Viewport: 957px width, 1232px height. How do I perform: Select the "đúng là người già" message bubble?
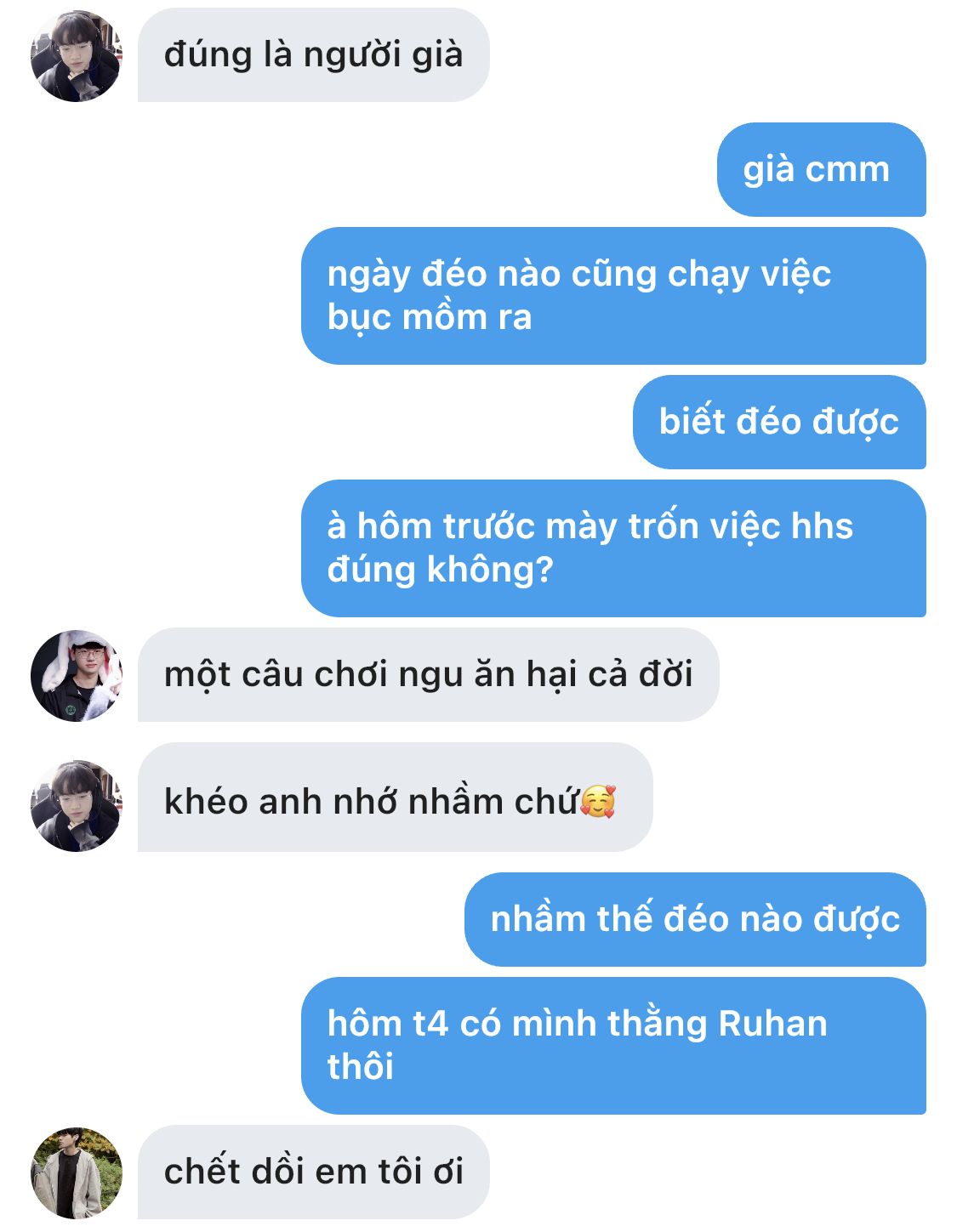(313, 55)
